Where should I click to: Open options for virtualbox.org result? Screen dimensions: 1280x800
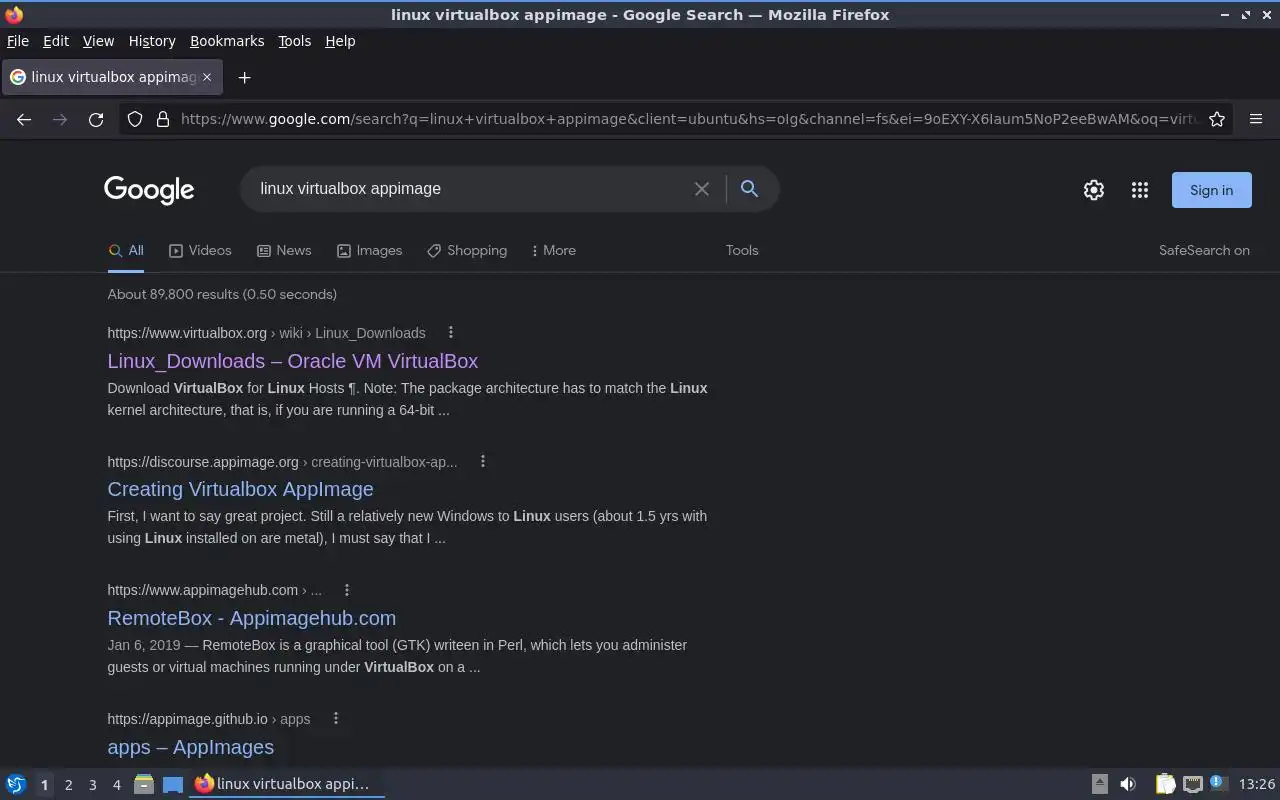click(x=450, y=332)
